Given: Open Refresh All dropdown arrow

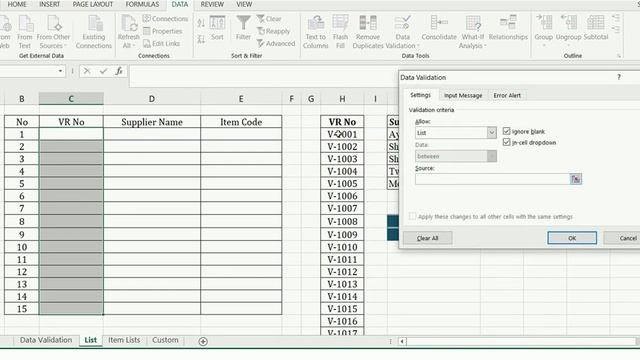Looking at the screenshot, I should 133,46.
